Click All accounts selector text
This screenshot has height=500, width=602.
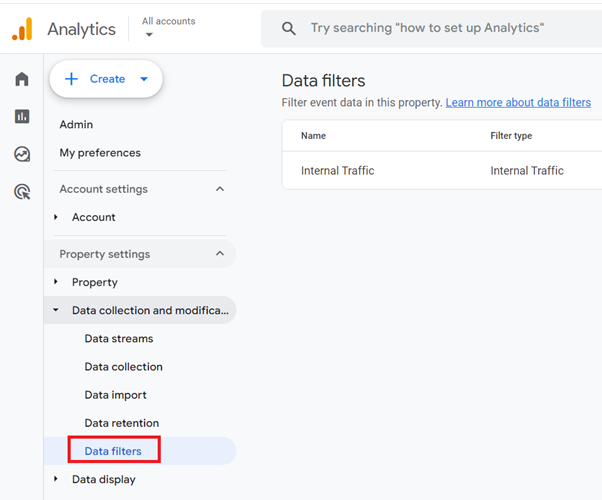[169, 21]
